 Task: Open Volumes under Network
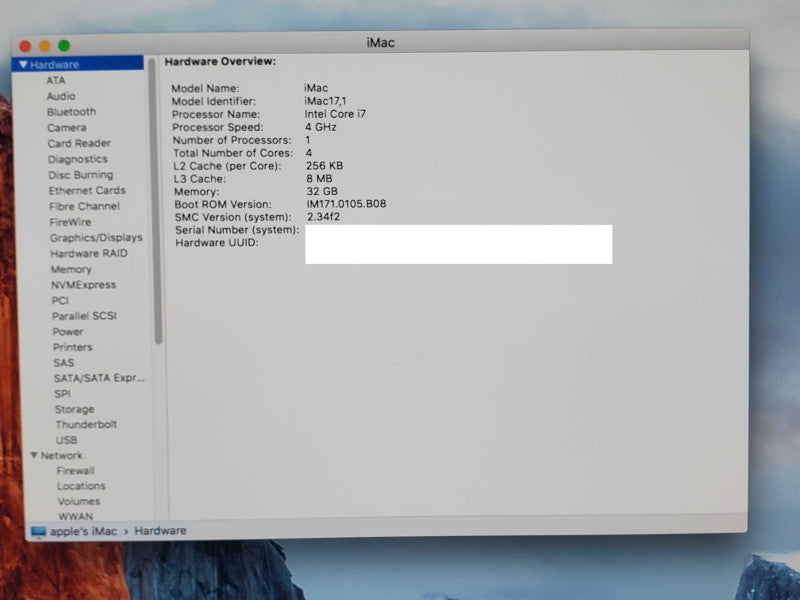pos(79,501)
